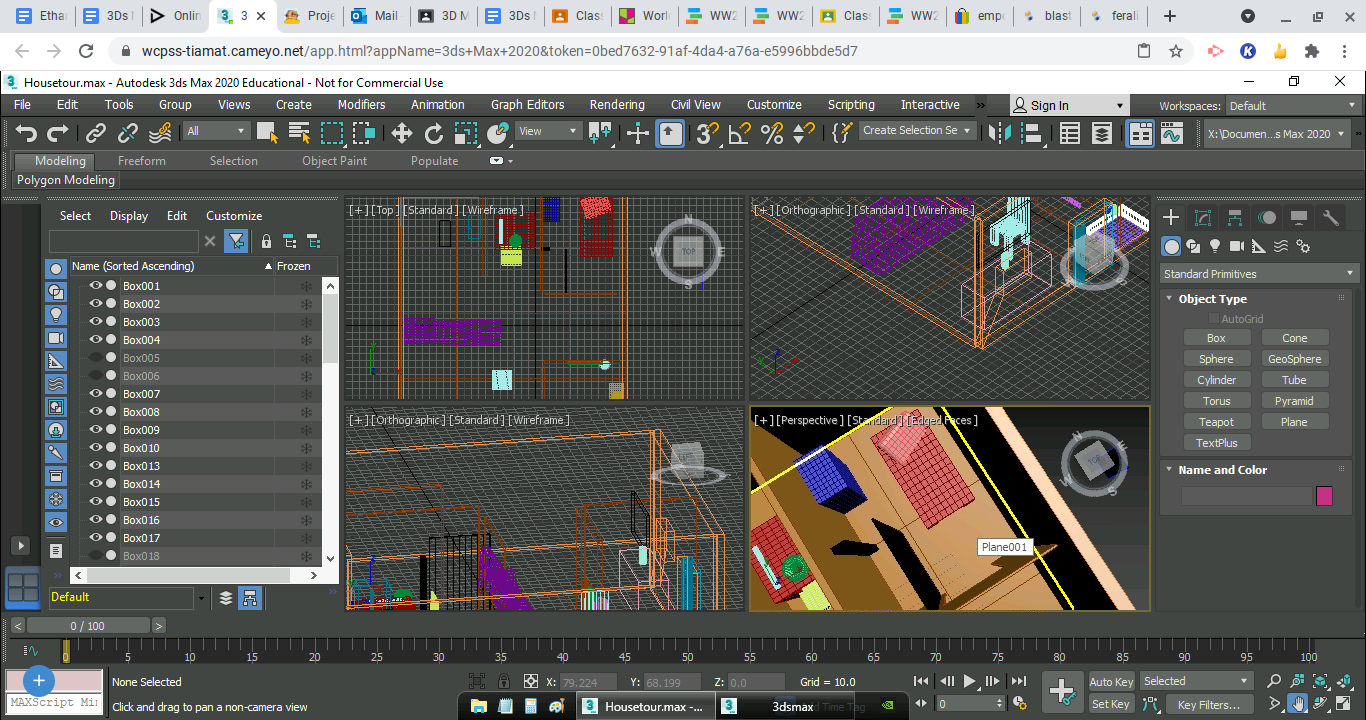The width and height of the screenshot is (1366, 720).
Task: Toggle Display Cameras filter in Scene Explorer
Action: tap(56, 338)
